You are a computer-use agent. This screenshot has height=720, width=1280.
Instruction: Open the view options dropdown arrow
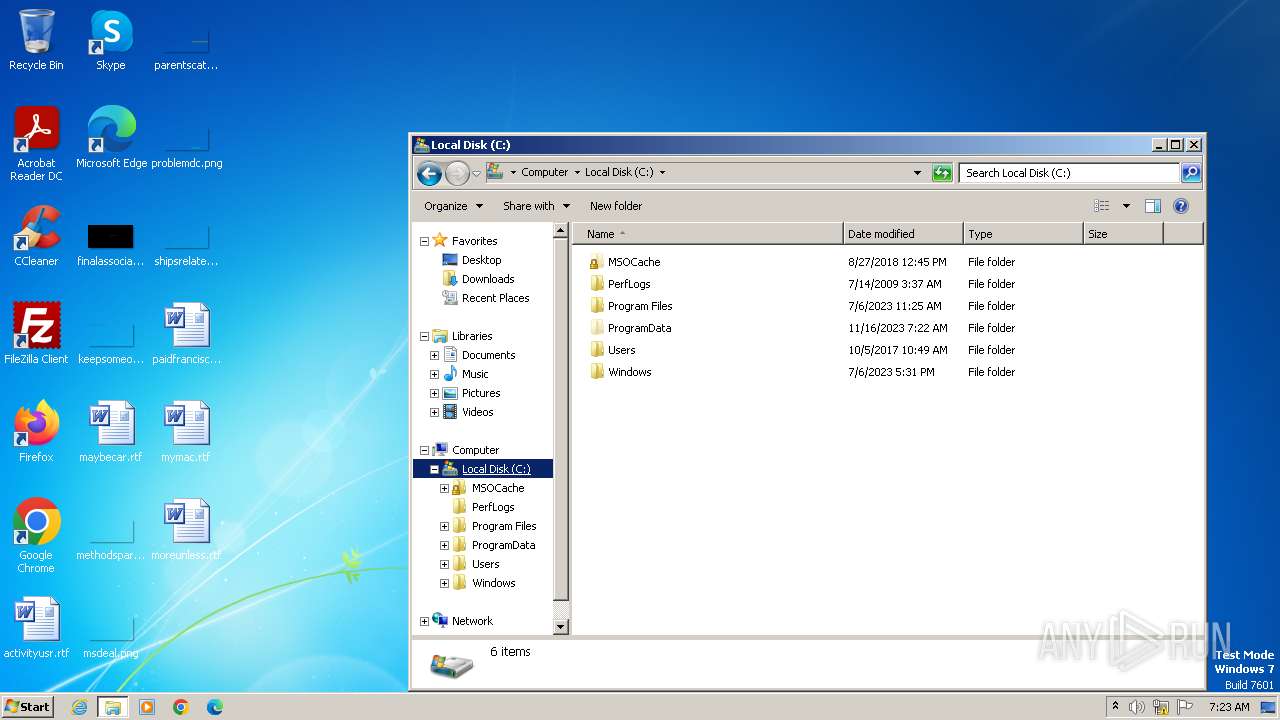point(1126,206)
